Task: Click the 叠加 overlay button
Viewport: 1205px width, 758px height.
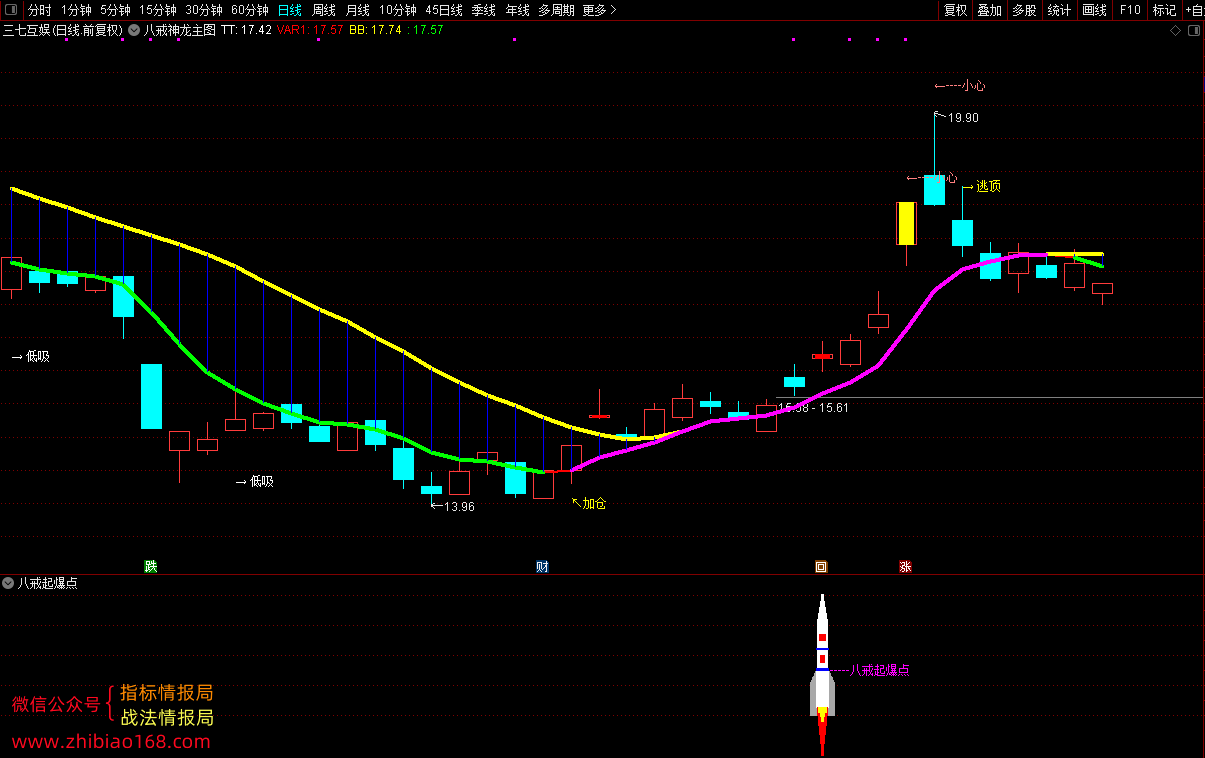Action: [990, 10]
